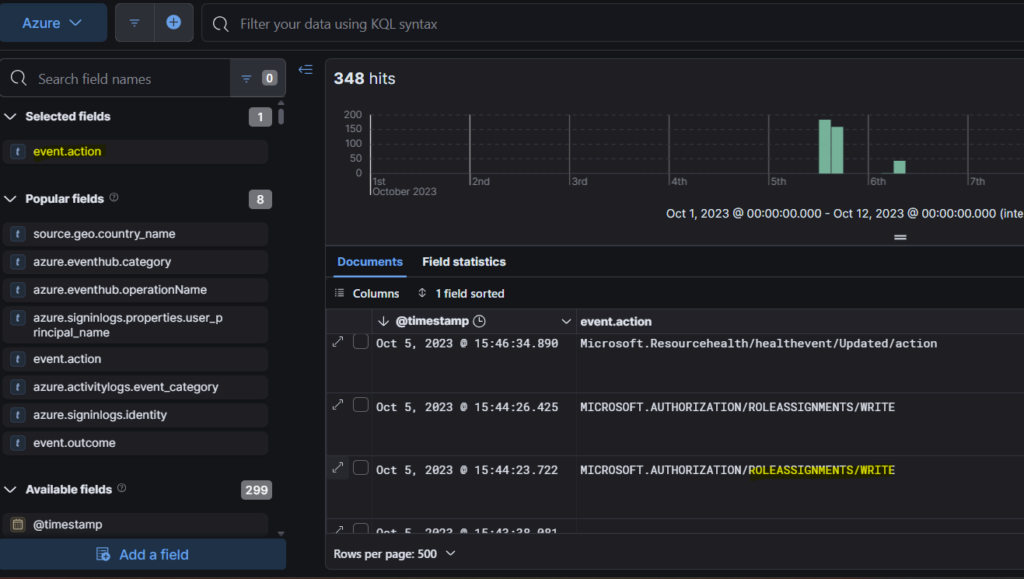
Task: Collapse the Selected fields section
Action: [11, 117]
